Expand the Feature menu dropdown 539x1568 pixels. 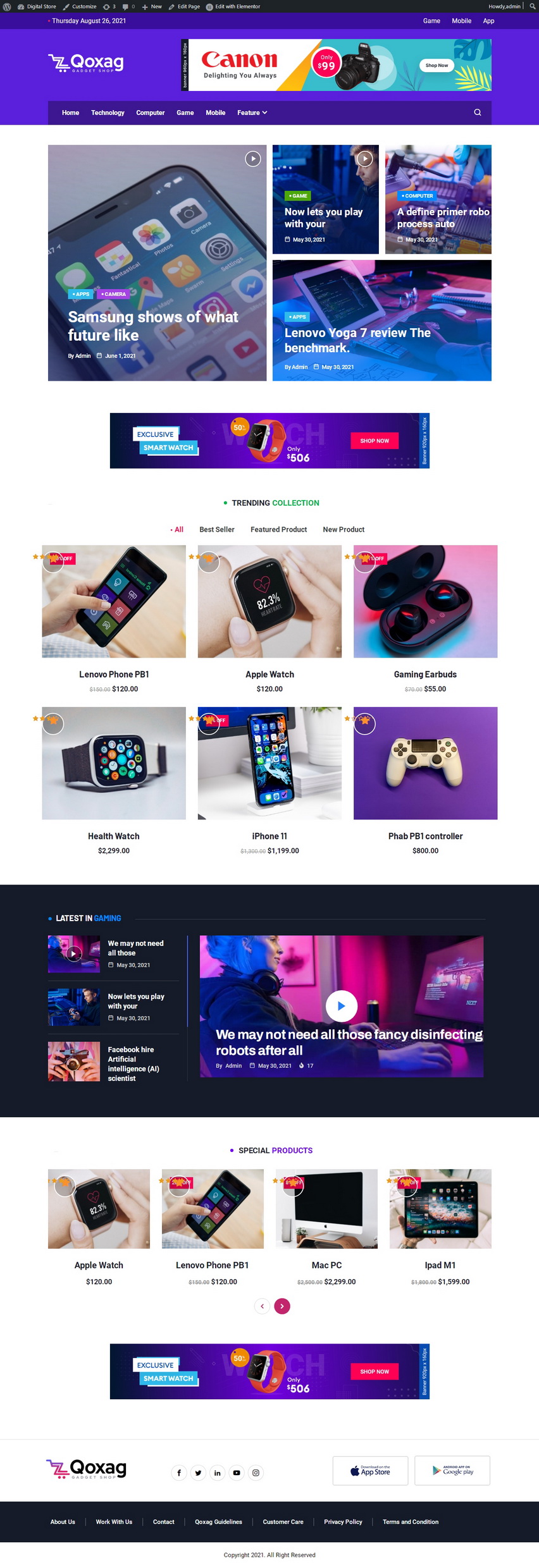pos(252,113)
